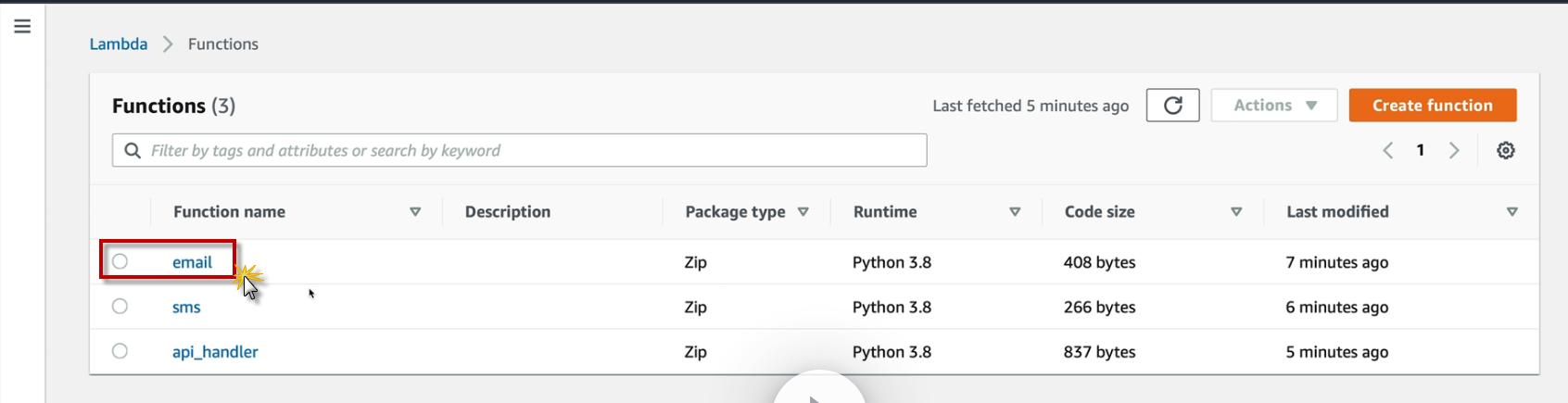The image size is (1568, 403).
Task: Click the refresh functions list icon
Action: pos(1172,106)
